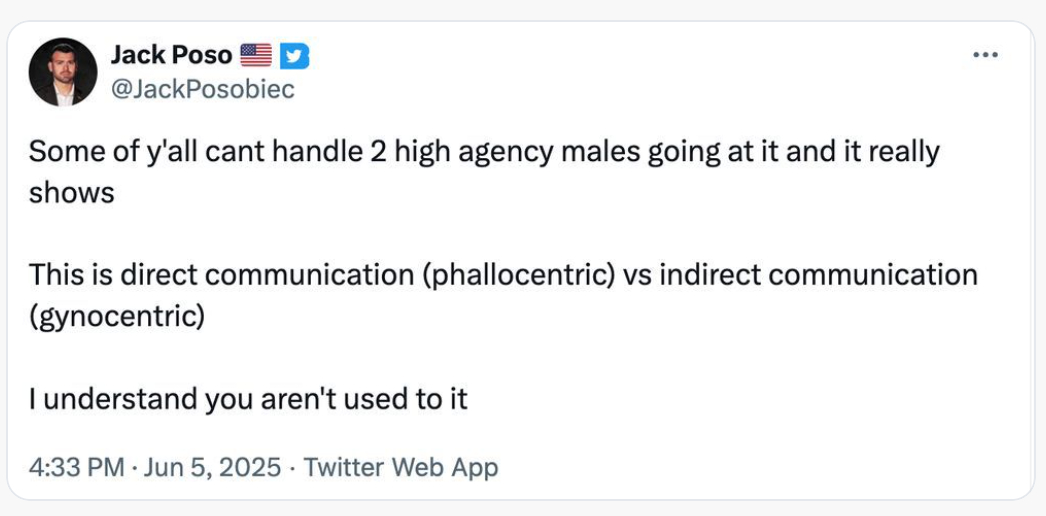This screenshot has height=516, width=1046.
Task: Click the Jack Poso profile avatar
Action: tap(63, 72)
